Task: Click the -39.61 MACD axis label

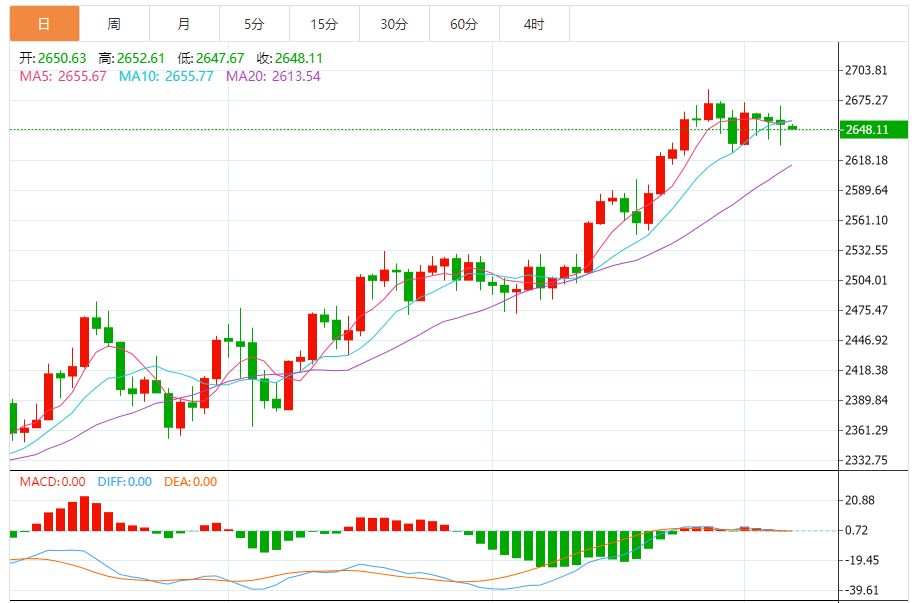Action: (862, 591)
